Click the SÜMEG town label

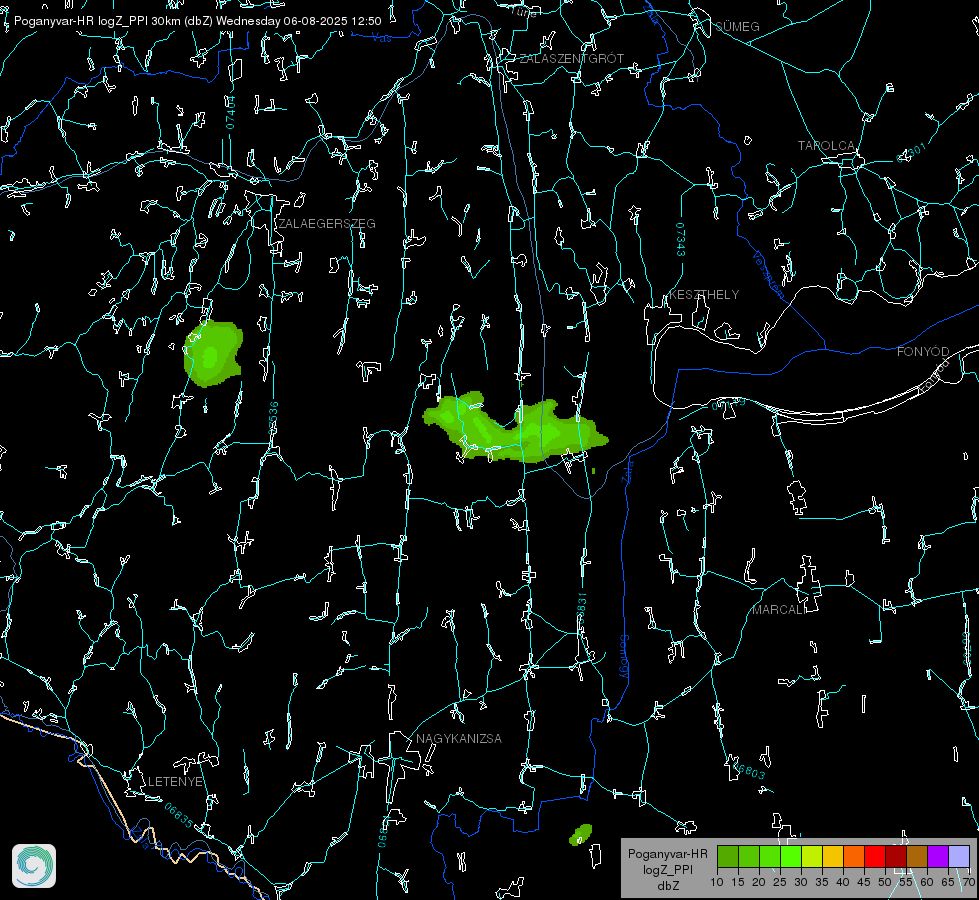point(737,26)
